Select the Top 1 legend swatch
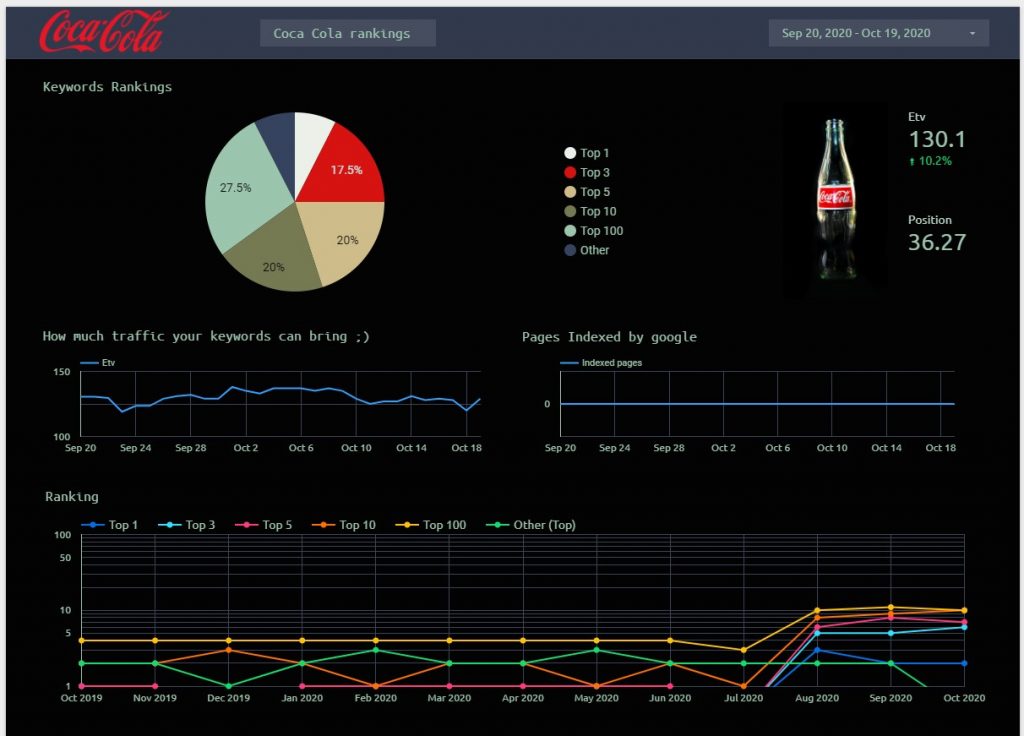Image resolution: width=1024 pixels, height=736 pixels. 569,153
